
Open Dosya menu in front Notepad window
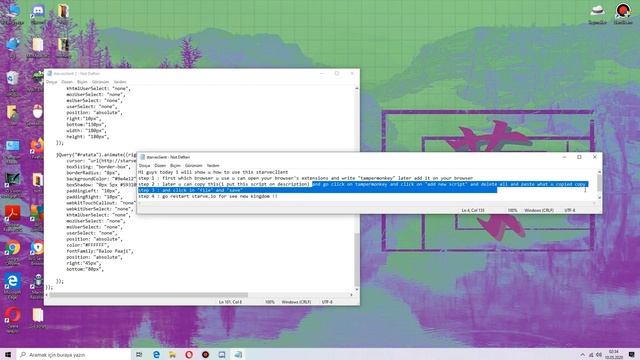click(x=144, y=165)
